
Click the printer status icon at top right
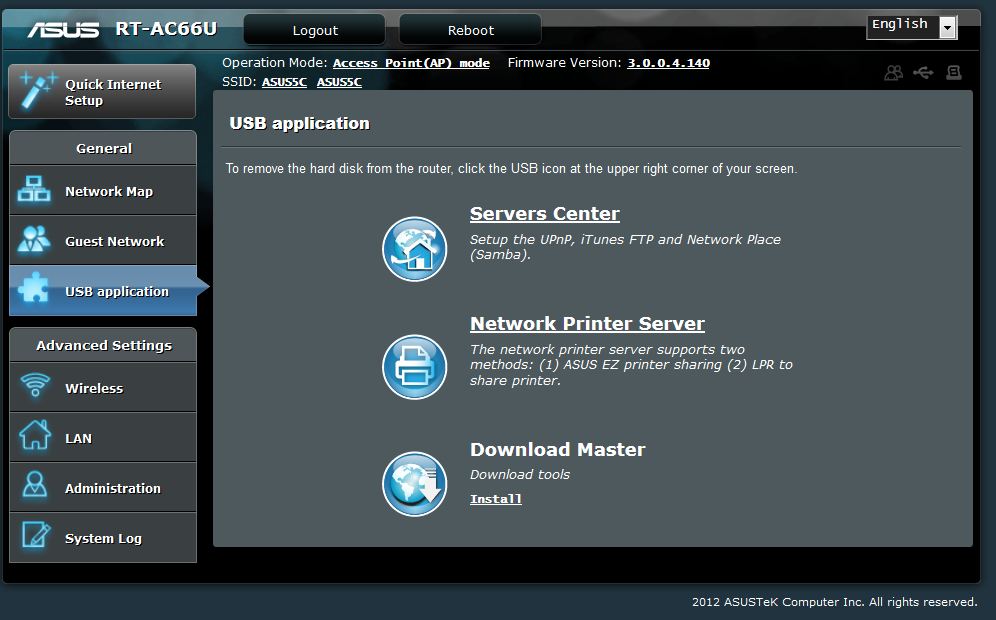coord(953,72)
